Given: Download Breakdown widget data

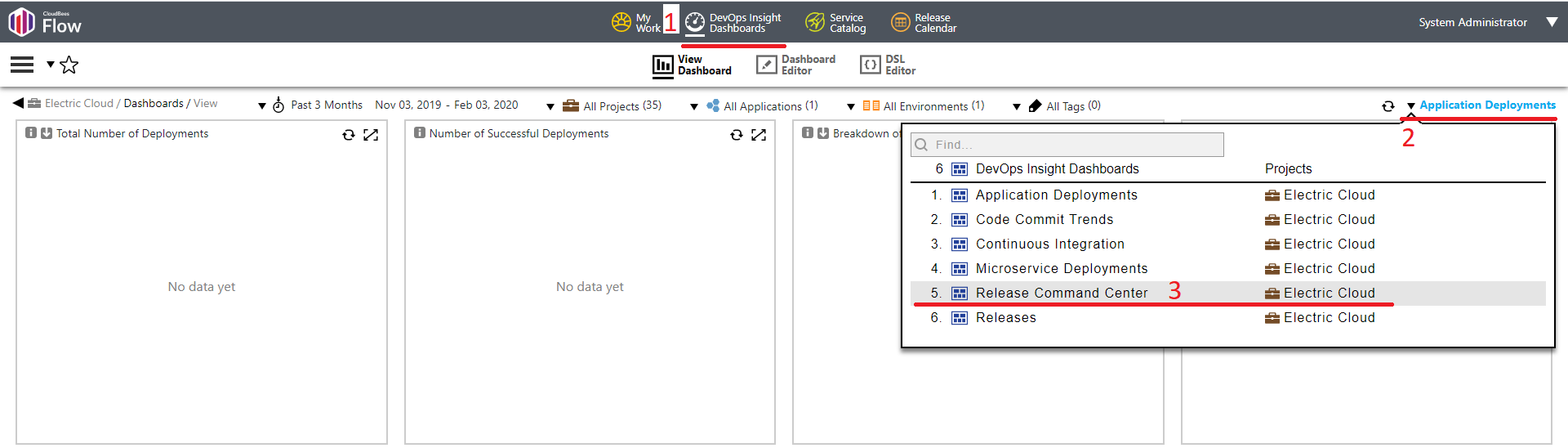Looking at the screenshot, I should [823, 132].
